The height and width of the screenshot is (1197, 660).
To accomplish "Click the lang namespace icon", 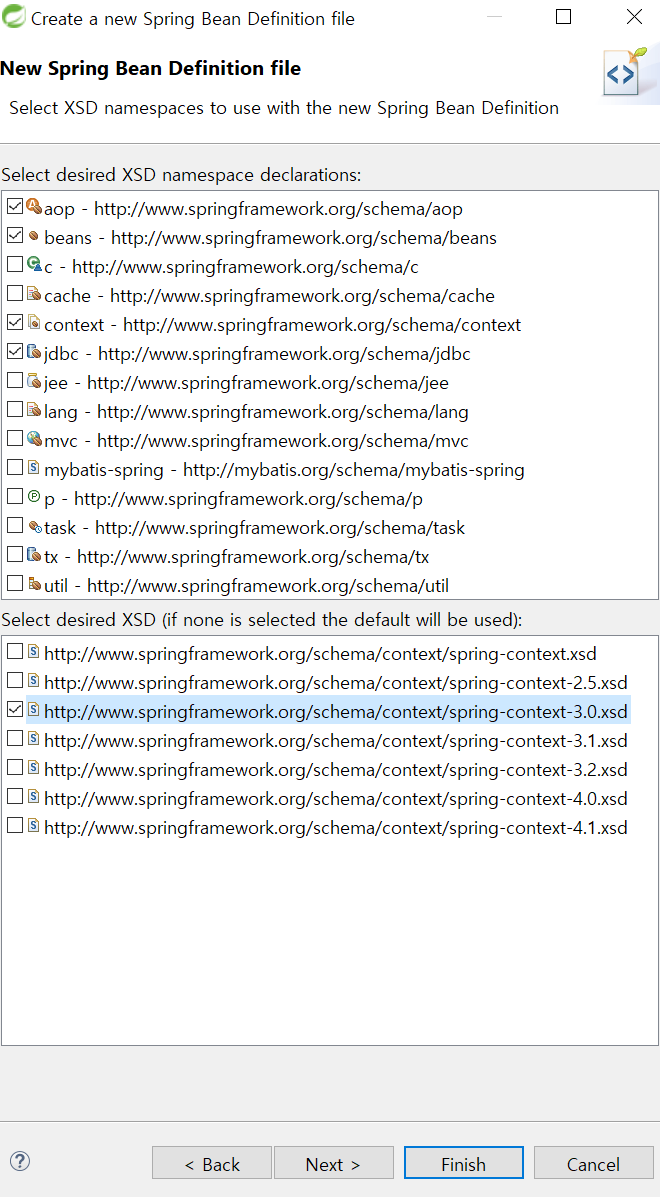I will tap(34, 411).
